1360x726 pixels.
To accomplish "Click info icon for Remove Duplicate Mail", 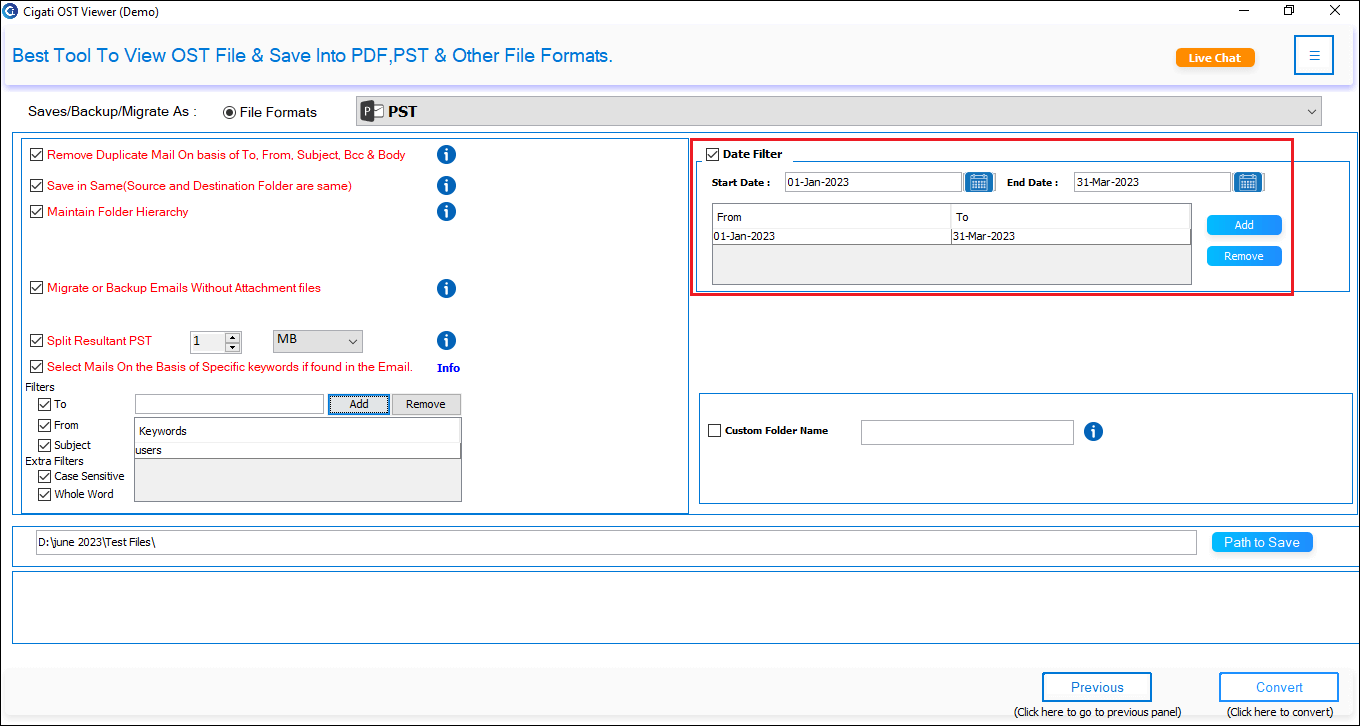I will click(447, 154).
